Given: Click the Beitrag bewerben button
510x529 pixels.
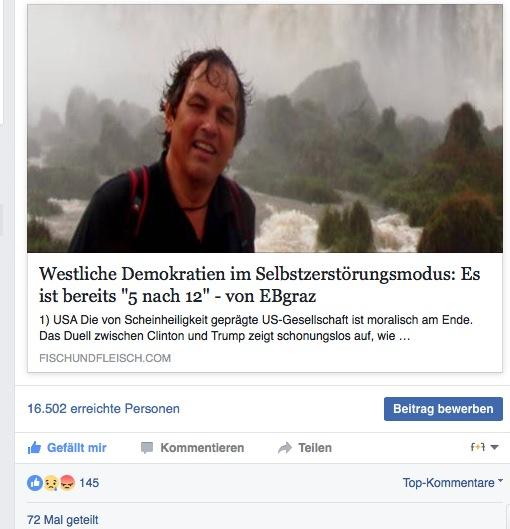Looking at the screenshot, I should point(443,409).
